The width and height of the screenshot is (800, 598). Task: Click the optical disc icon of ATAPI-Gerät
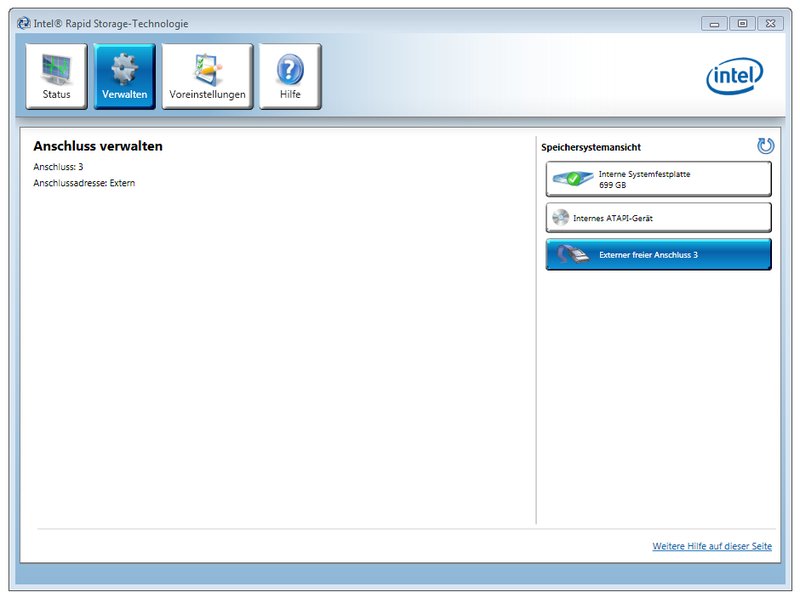pyautogui.click(x=561, y=218)
